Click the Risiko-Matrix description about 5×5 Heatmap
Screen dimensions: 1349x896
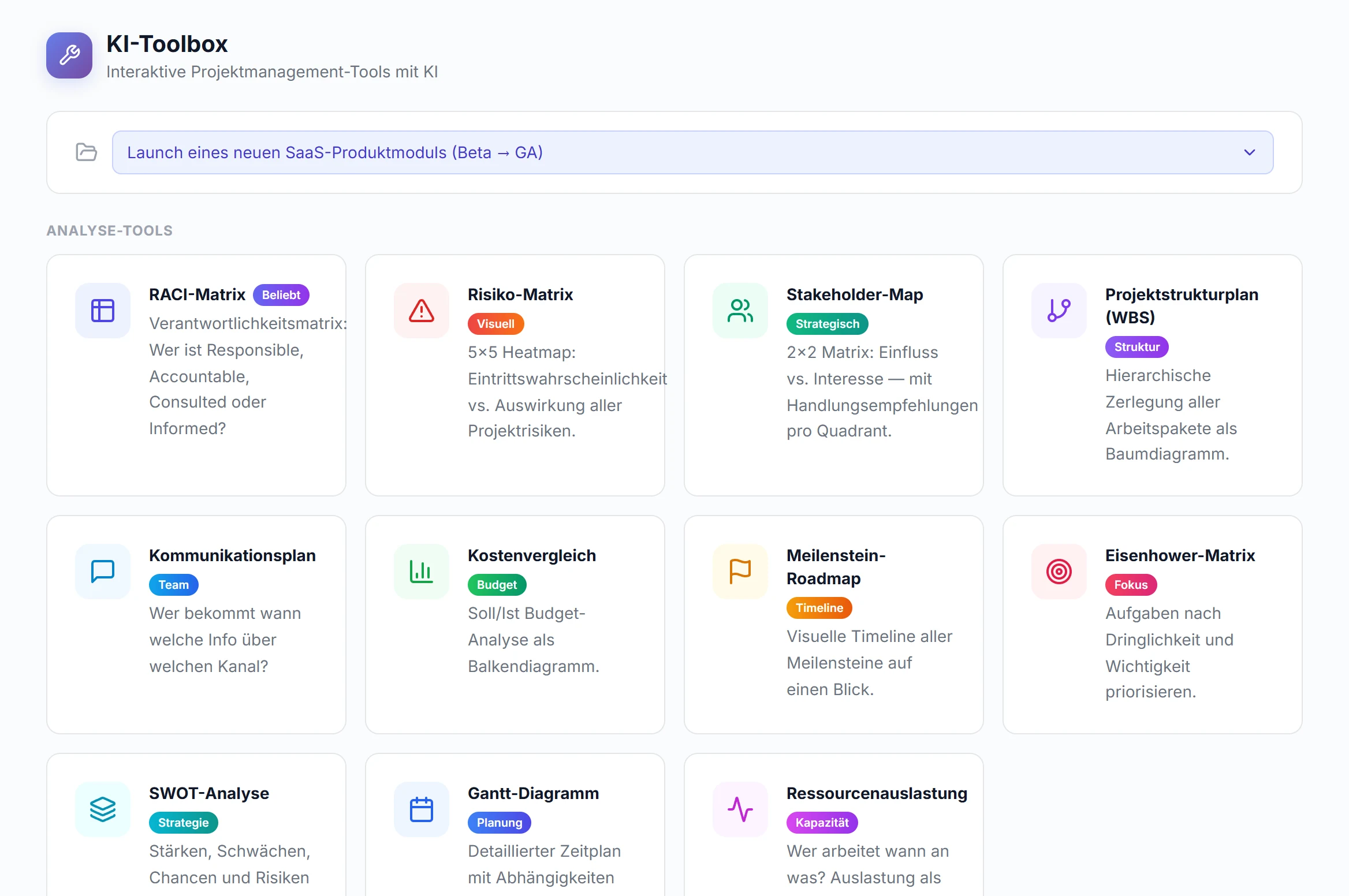click(x=567, y=391)
